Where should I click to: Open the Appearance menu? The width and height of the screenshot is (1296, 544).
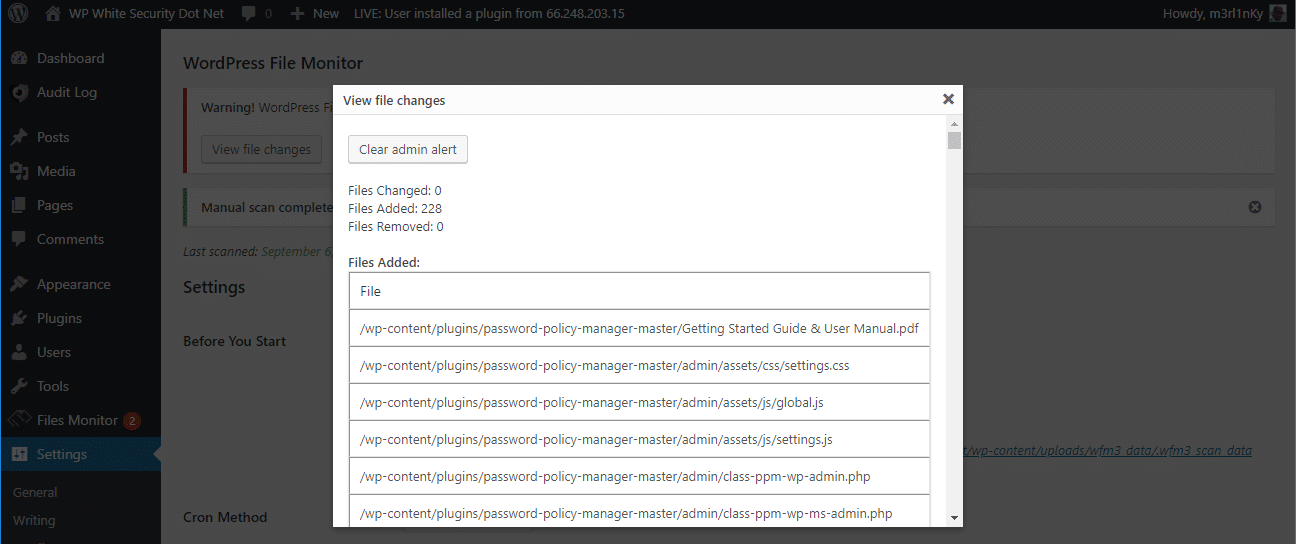(x=73, y=284)
